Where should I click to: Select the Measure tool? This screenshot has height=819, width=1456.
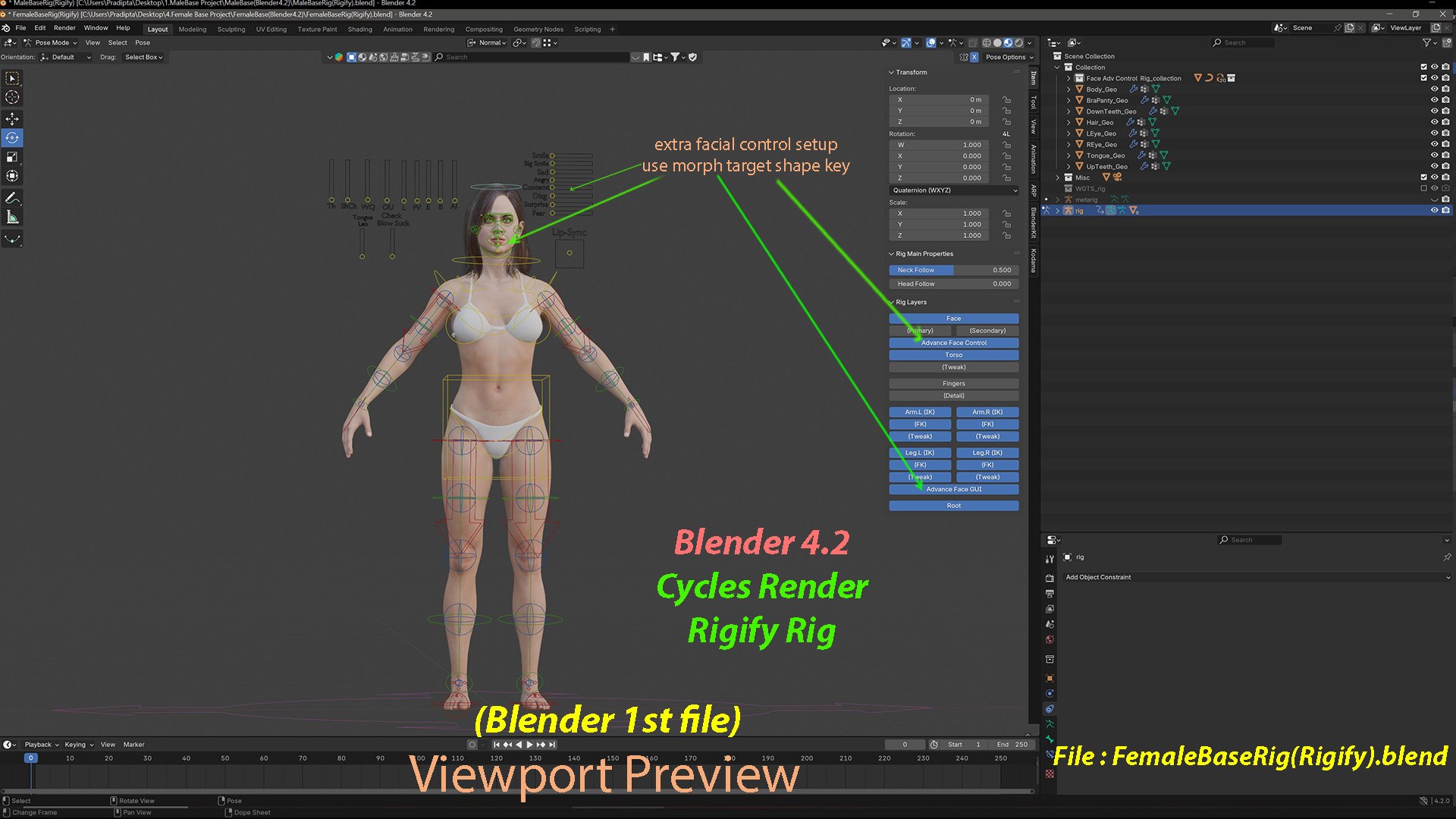tap(12, 218)
